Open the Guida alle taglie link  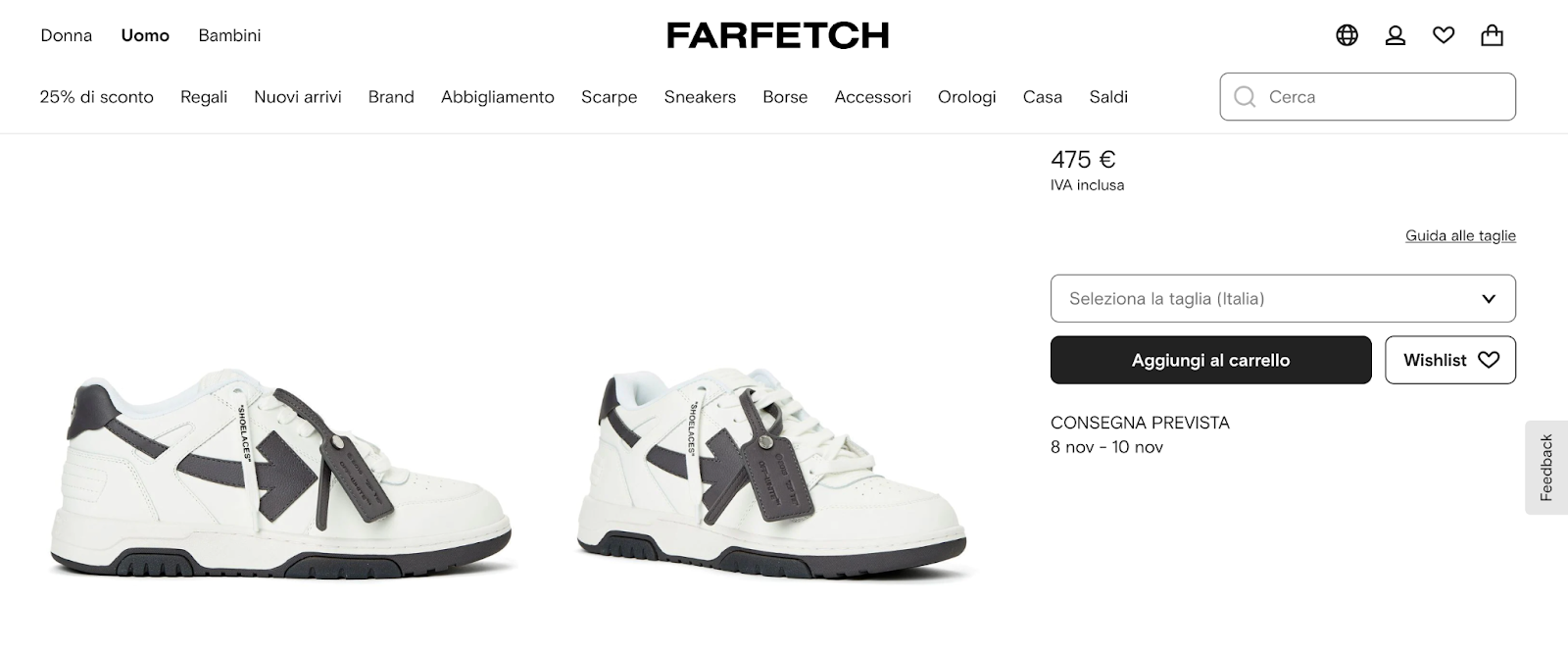tap(1460, 235)
